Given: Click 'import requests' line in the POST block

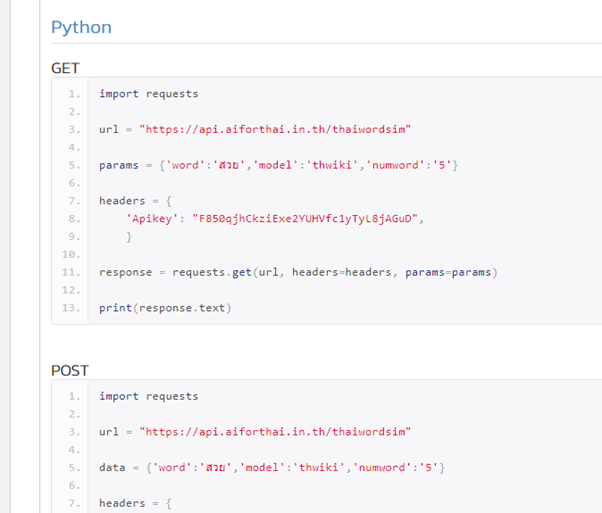Looking at the screenshot, I should tap(149, 396).
